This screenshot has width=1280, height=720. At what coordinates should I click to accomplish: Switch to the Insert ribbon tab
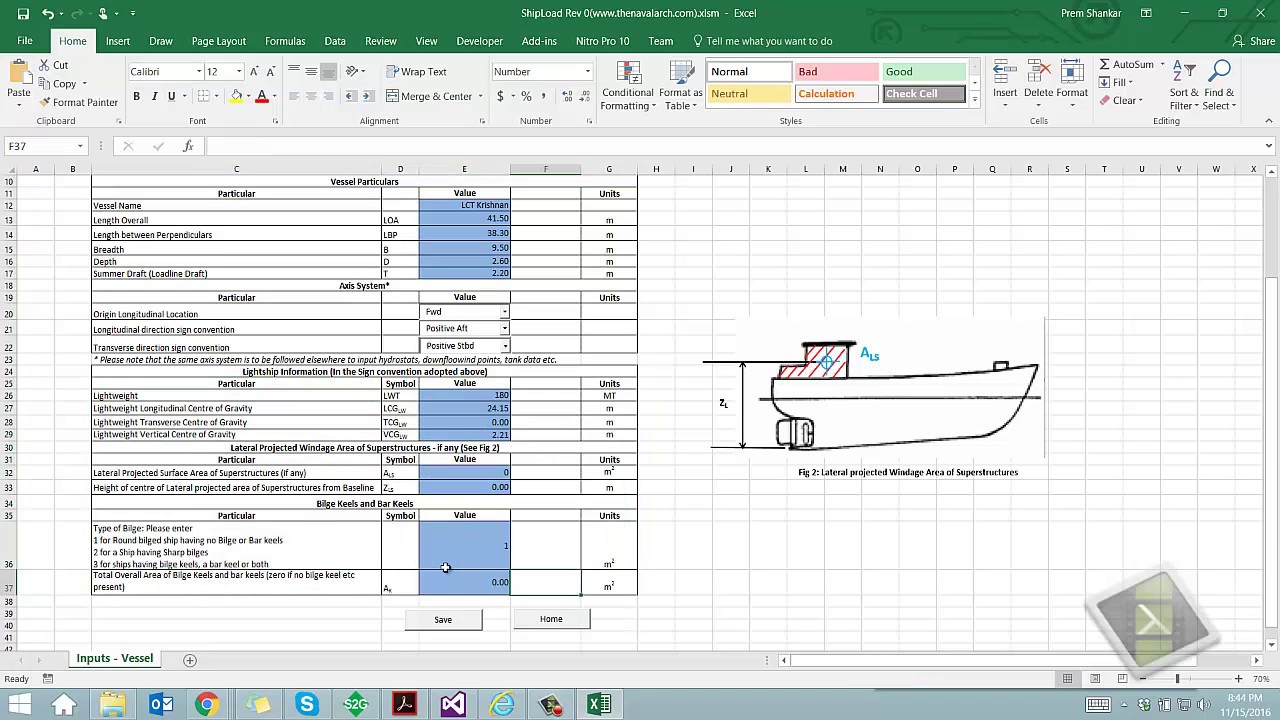click(118, 41)
